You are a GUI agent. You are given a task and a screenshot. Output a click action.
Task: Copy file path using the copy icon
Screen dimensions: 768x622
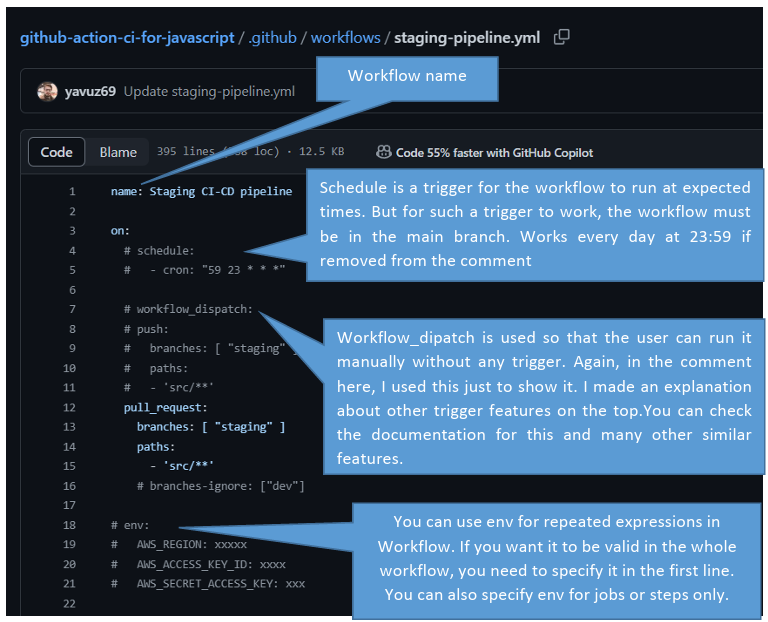point(561,37)
